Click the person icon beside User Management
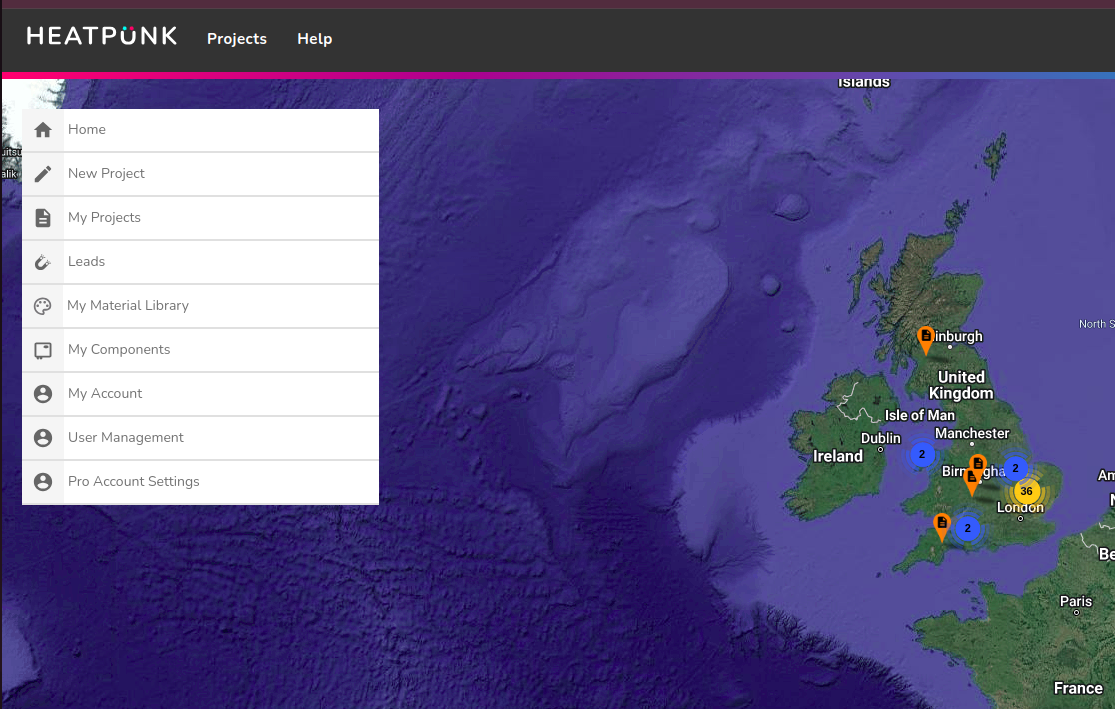 [x=43, y=438]
